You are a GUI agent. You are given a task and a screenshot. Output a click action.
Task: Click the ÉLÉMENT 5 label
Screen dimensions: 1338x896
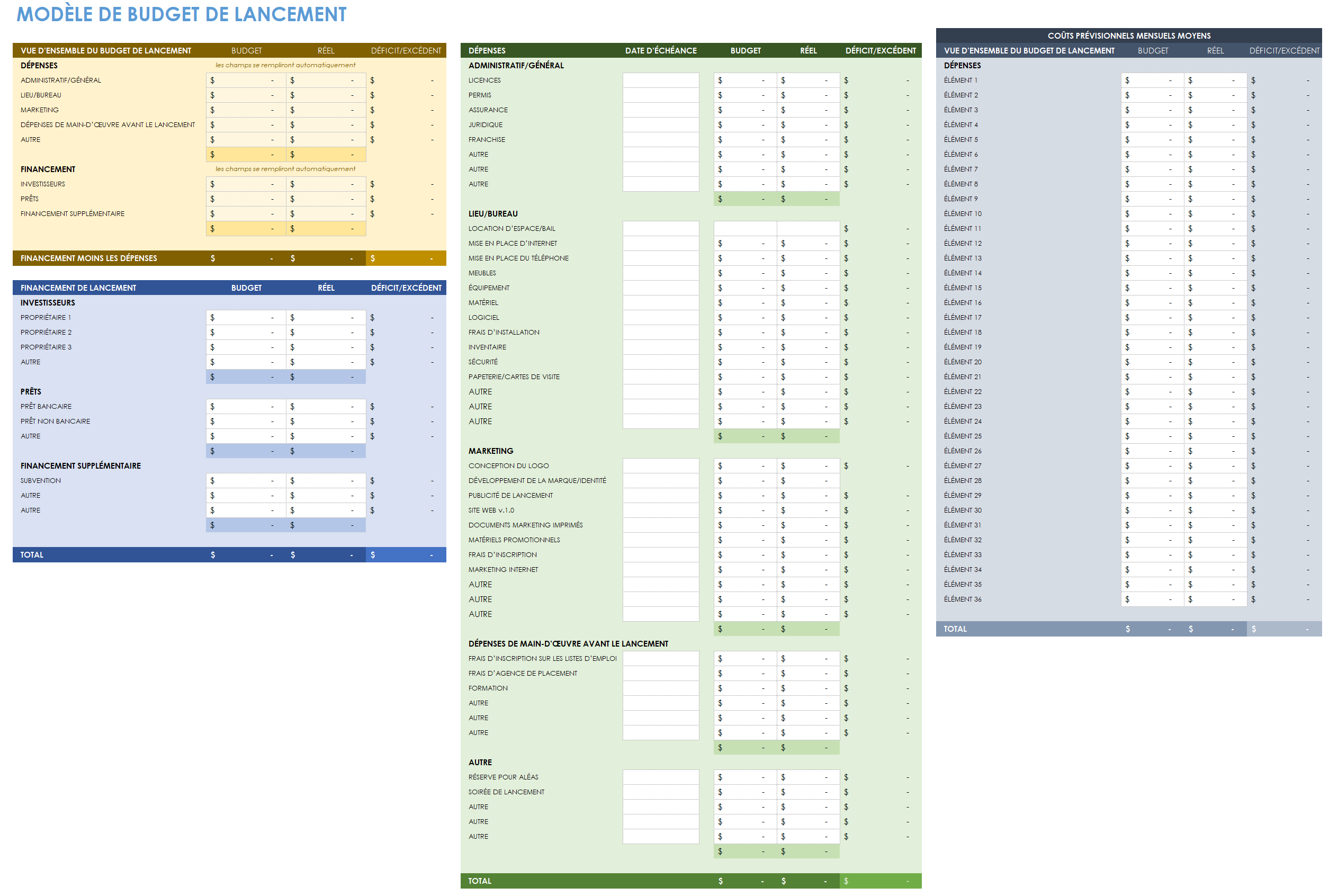pyautogui.click(x=960, y=140)
